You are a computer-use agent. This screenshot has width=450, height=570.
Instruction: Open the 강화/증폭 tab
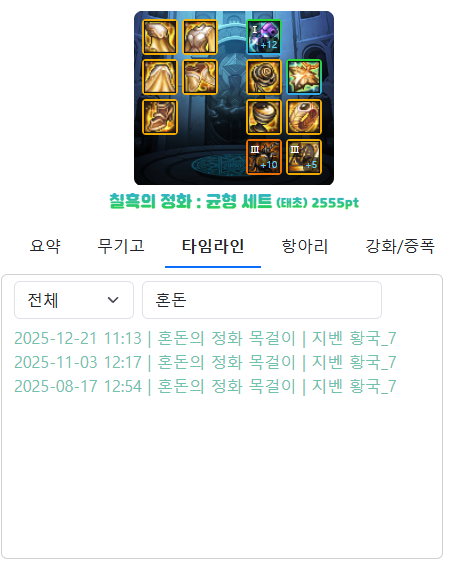[400, 246]
